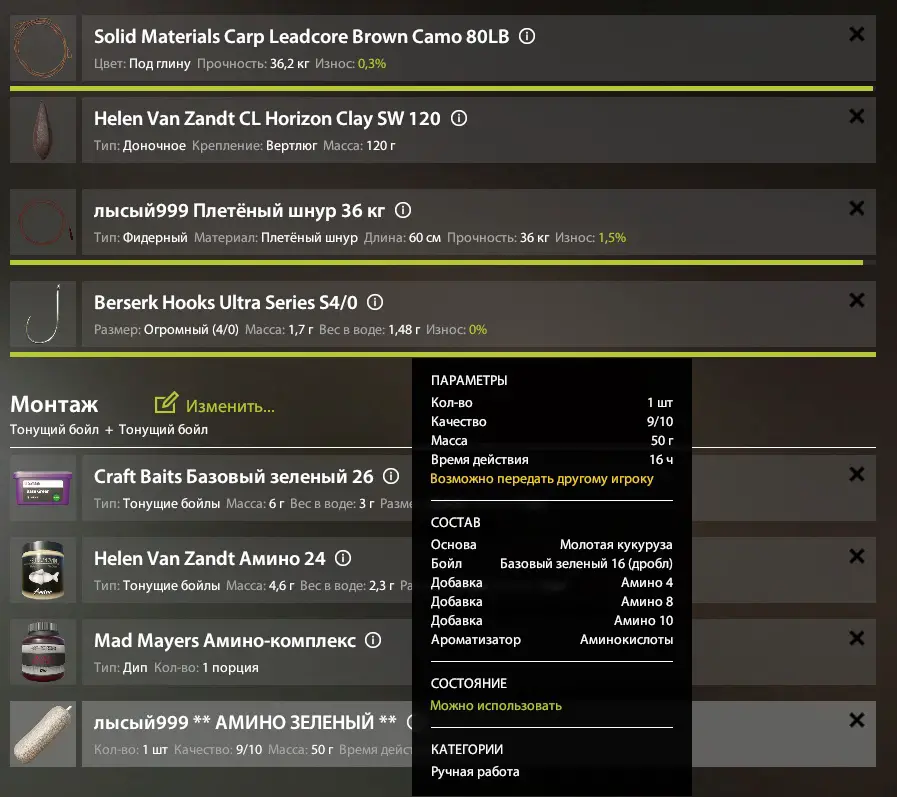Select the leadcore coil thumbnail
897x797 pixels.
pos(43,48)
